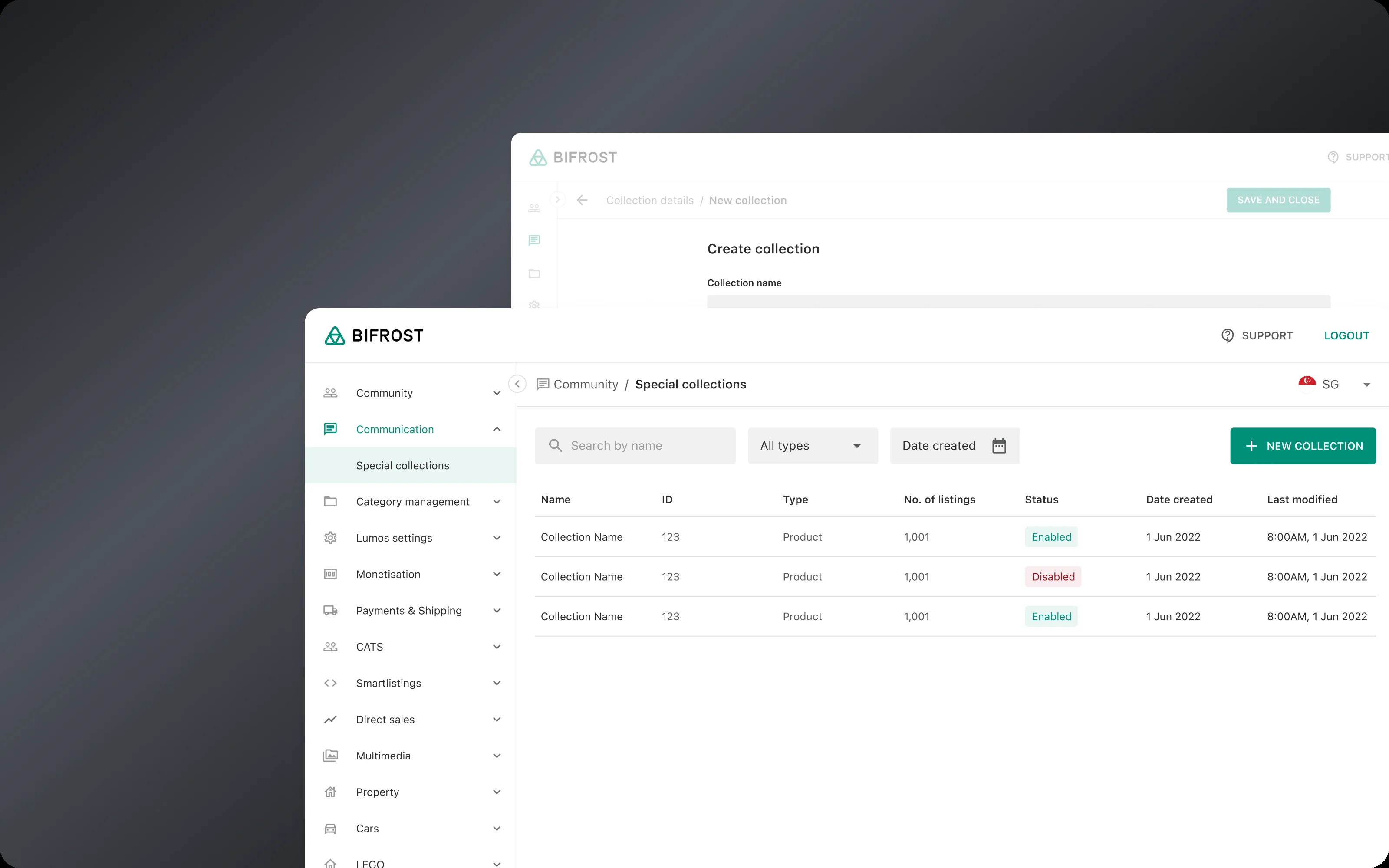The image size is (1389, 868).
Task: Select Special collections submenu item
Action: click(411, 466)
